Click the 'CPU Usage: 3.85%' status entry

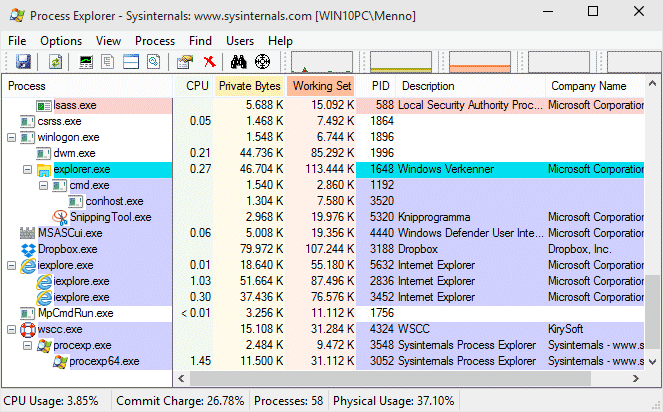pos(51,401)
